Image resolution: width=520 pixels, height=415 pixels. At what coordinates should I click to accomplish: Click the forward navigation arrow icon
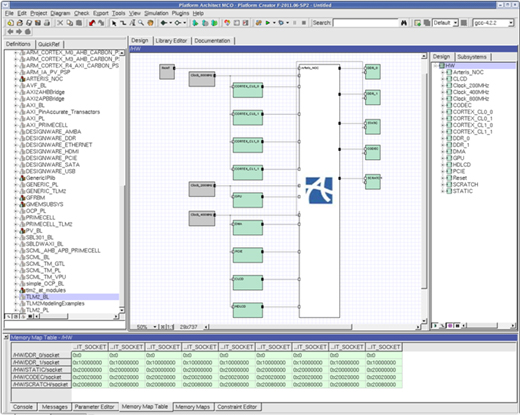click(x=19, y=32)
